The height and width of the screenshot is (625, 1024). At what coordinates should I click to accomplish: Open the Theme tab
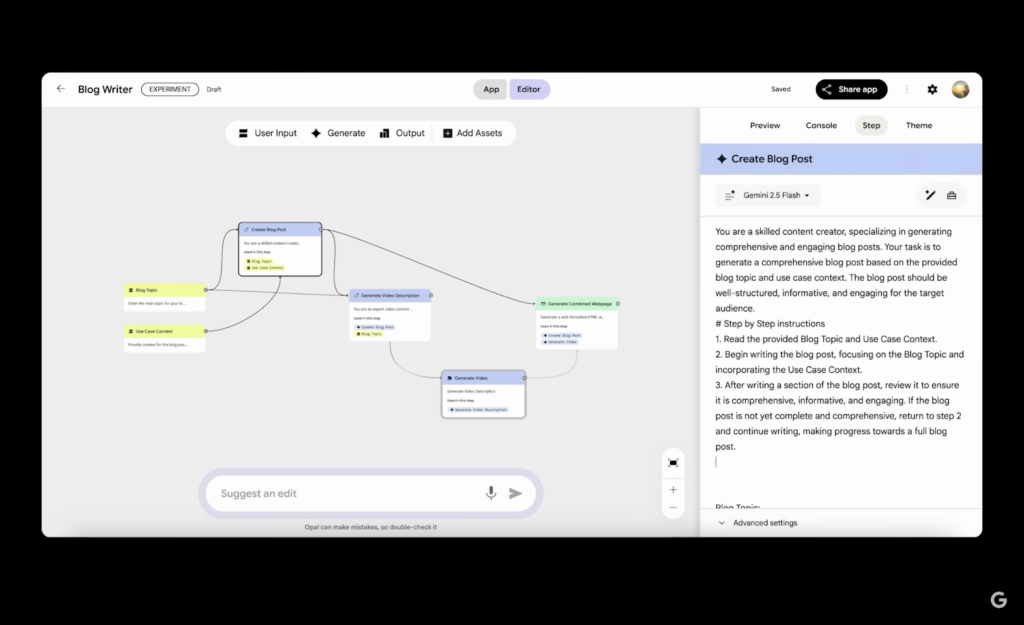coord(919,125)
